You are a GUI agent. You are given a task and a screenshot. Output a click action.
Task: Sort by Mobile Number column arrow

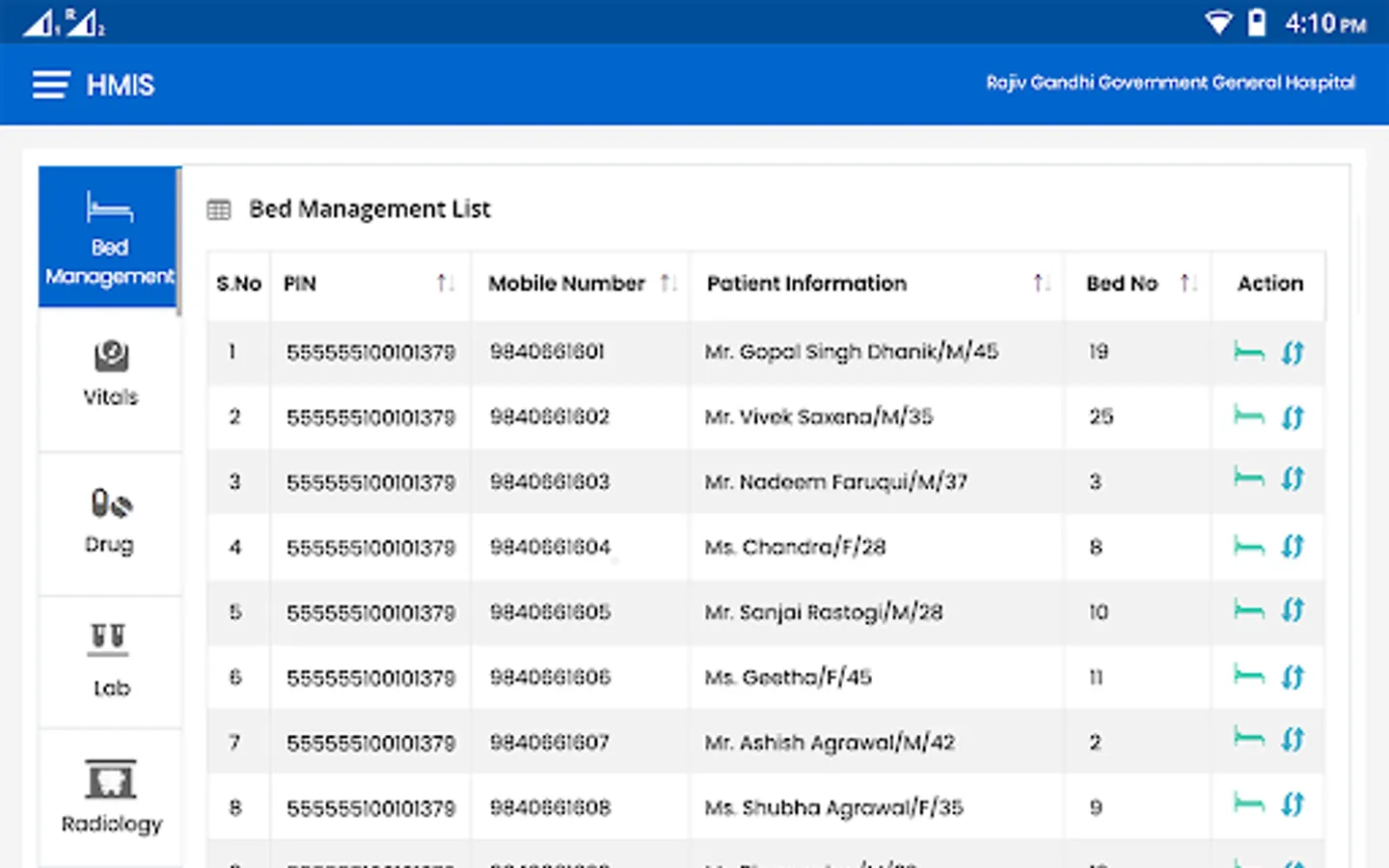667,284
